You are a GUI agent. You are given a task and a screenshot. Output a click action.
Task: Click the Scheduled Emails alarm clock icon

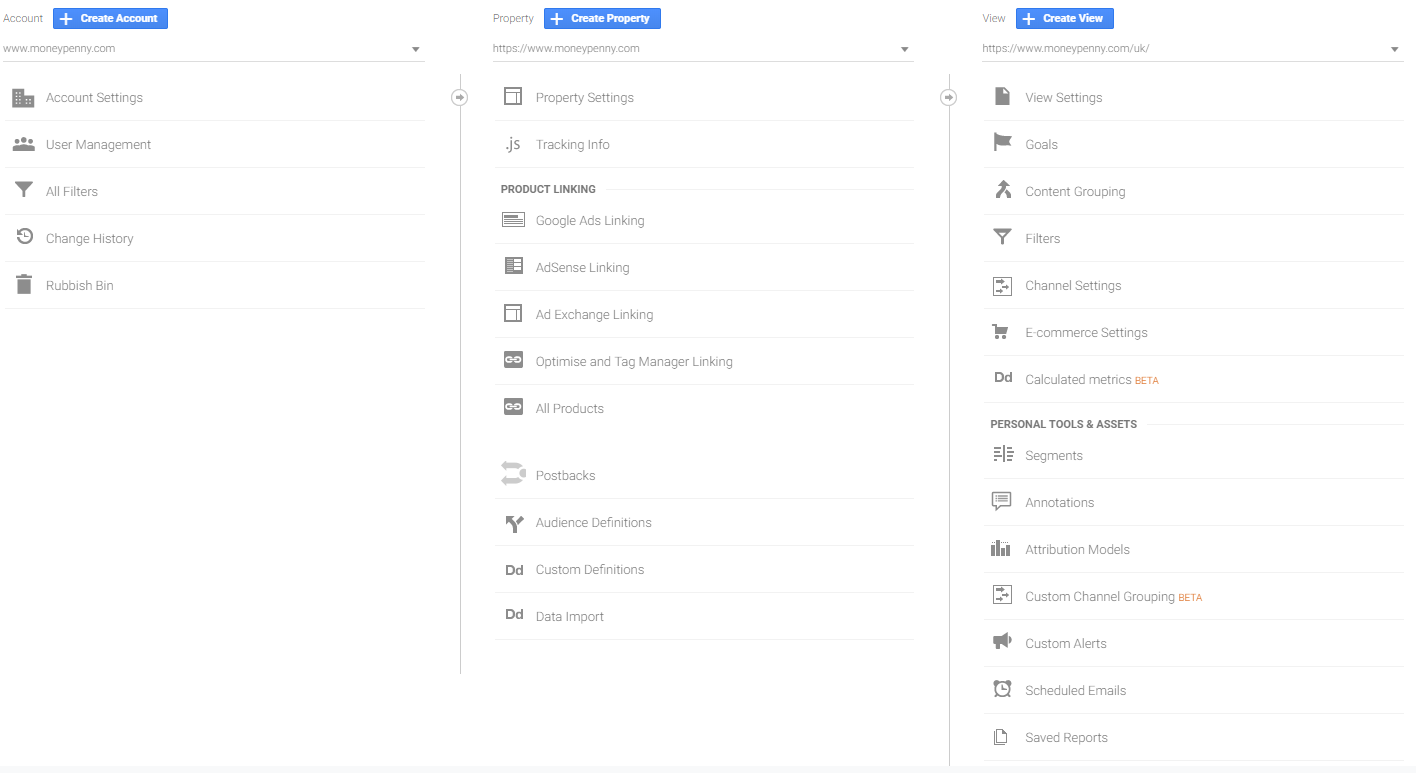(1002, 689)
